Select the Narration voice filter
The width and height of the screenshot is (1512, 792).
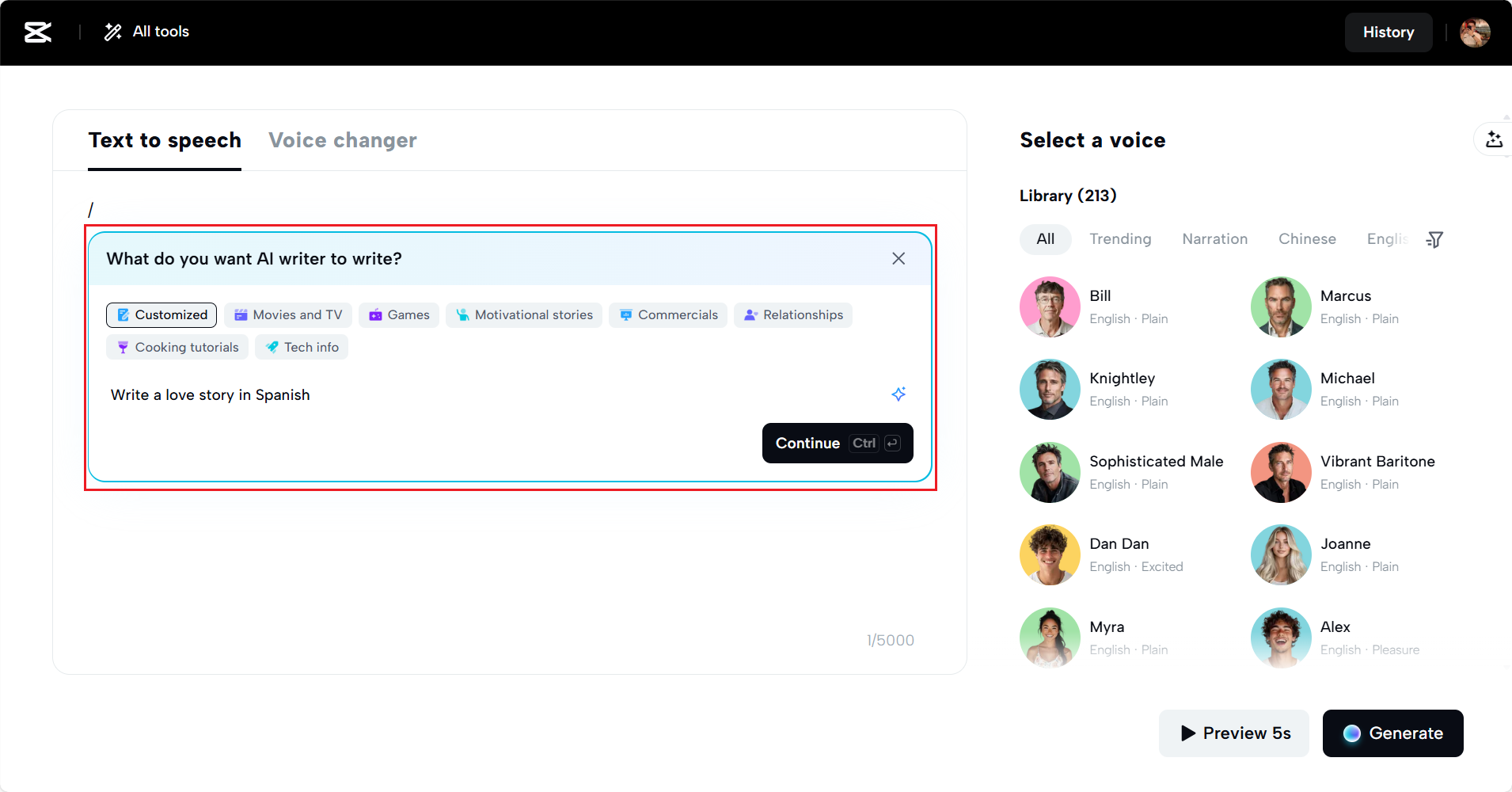click(x=1214, y=239)
